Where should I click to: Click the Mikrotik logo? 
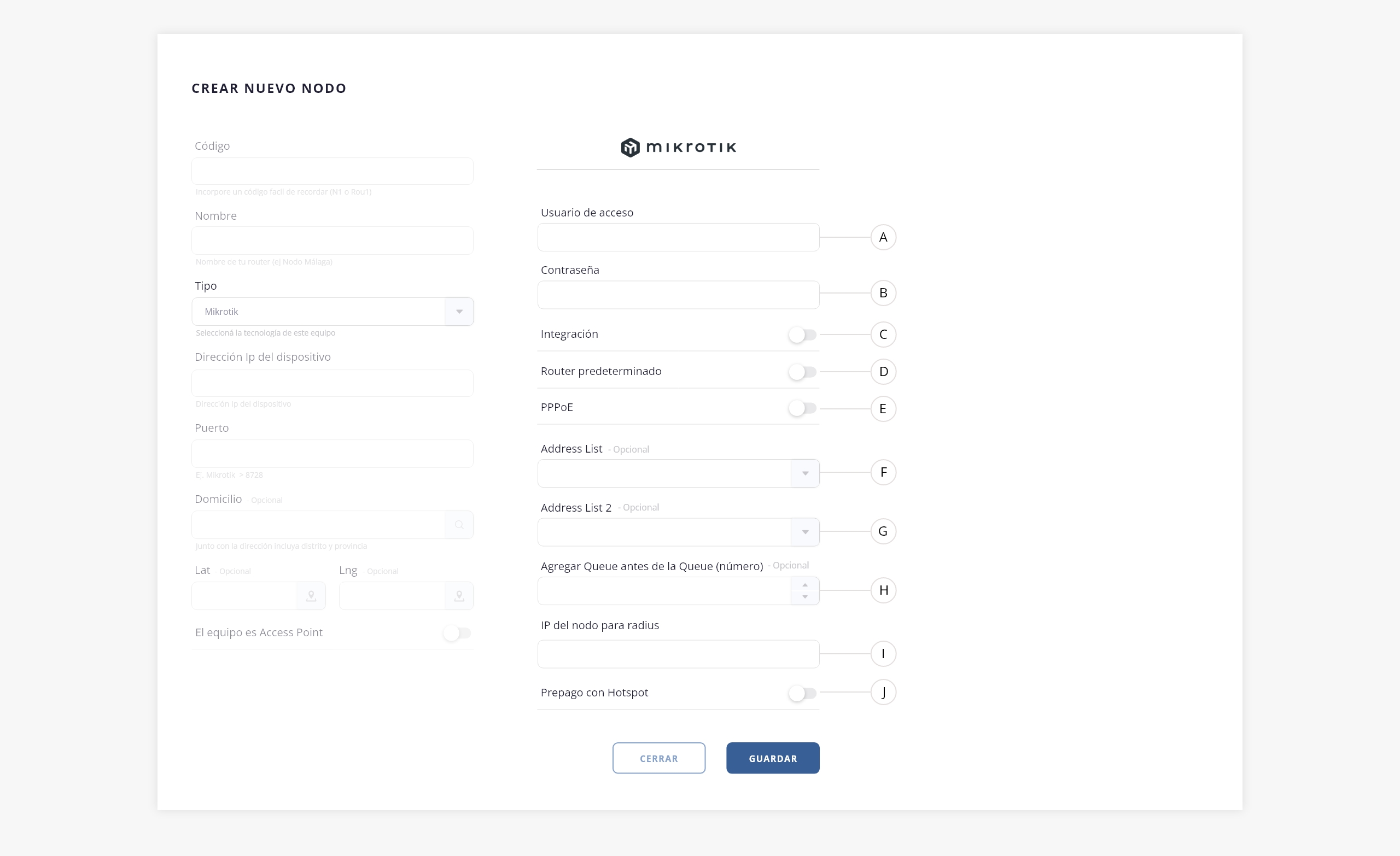coord(678,148)
